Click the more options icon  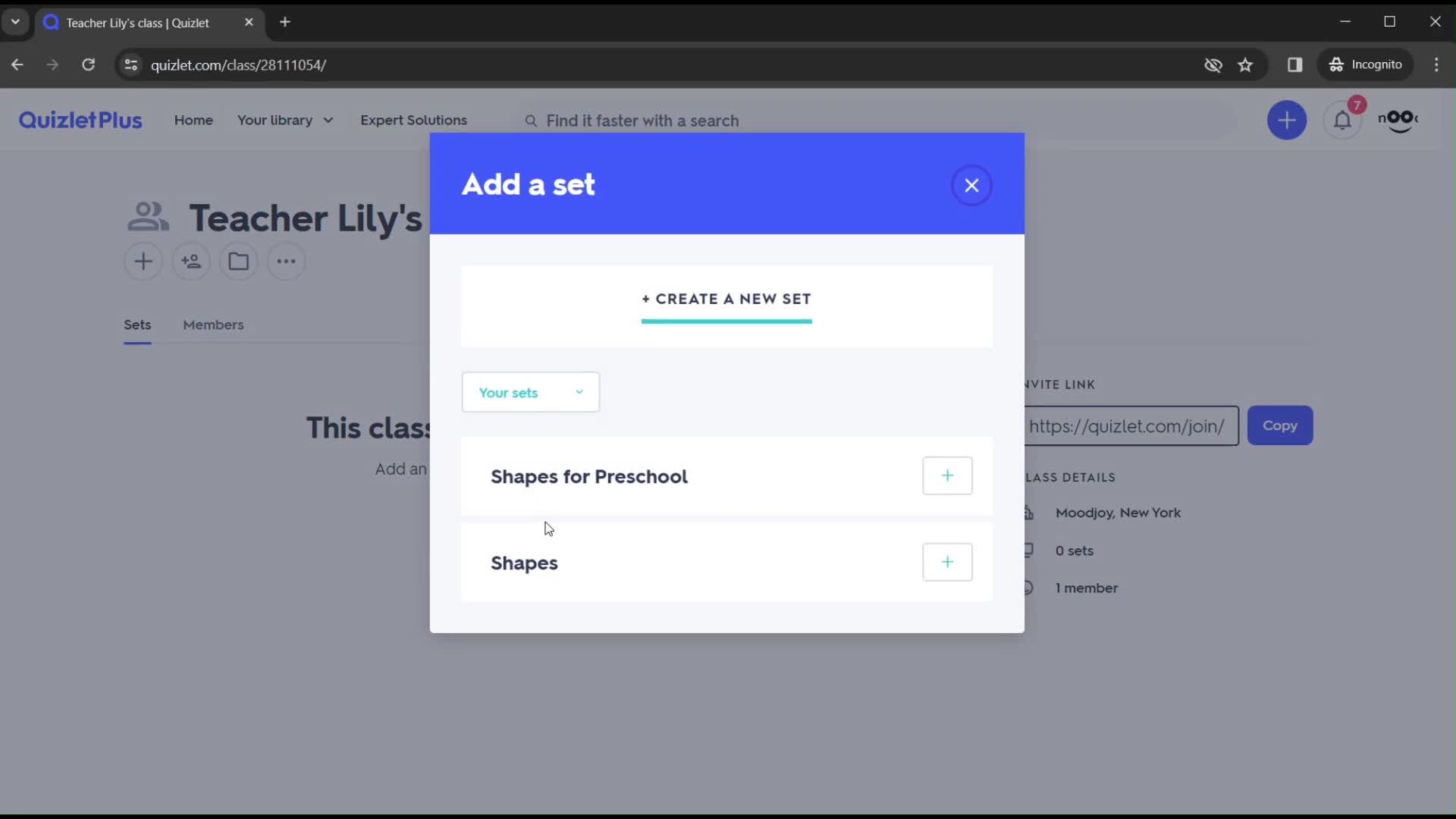(286, 262)
